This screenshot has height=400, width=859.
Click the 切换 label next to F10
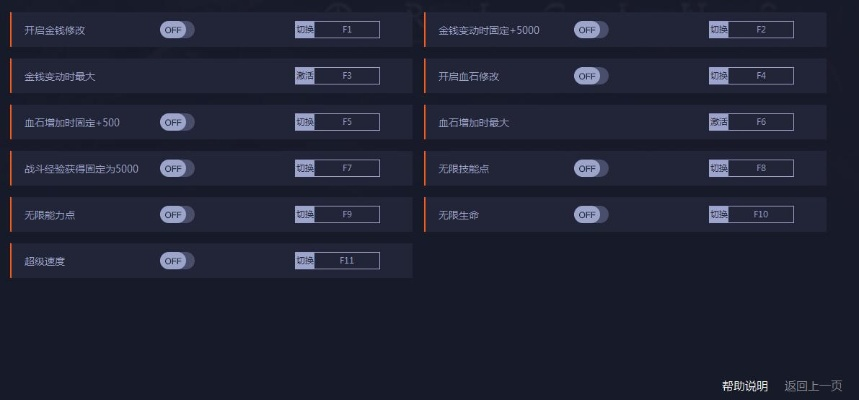click(x=719, y=214)
